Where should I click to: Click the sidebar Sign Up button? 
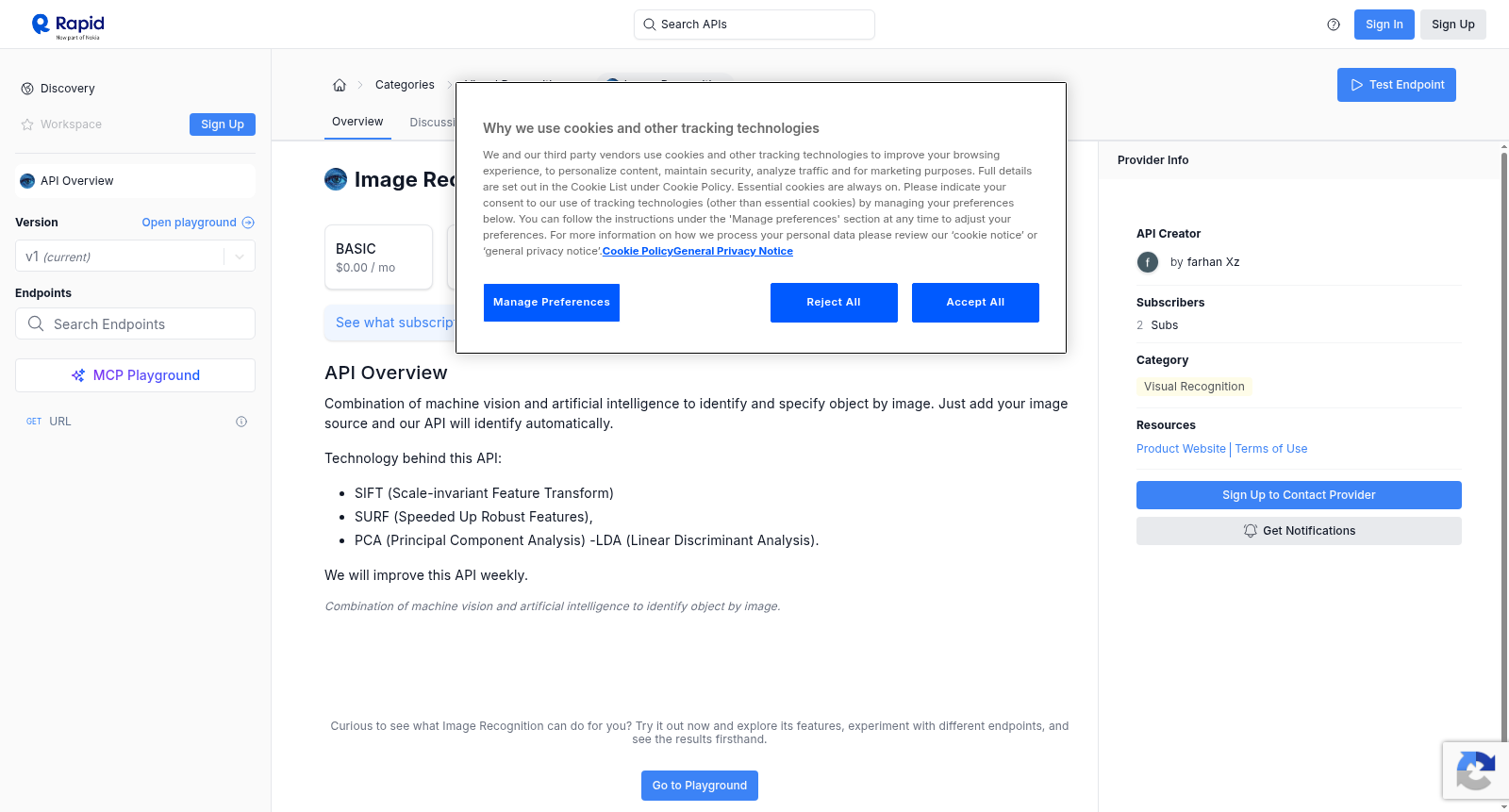point(223,124)
